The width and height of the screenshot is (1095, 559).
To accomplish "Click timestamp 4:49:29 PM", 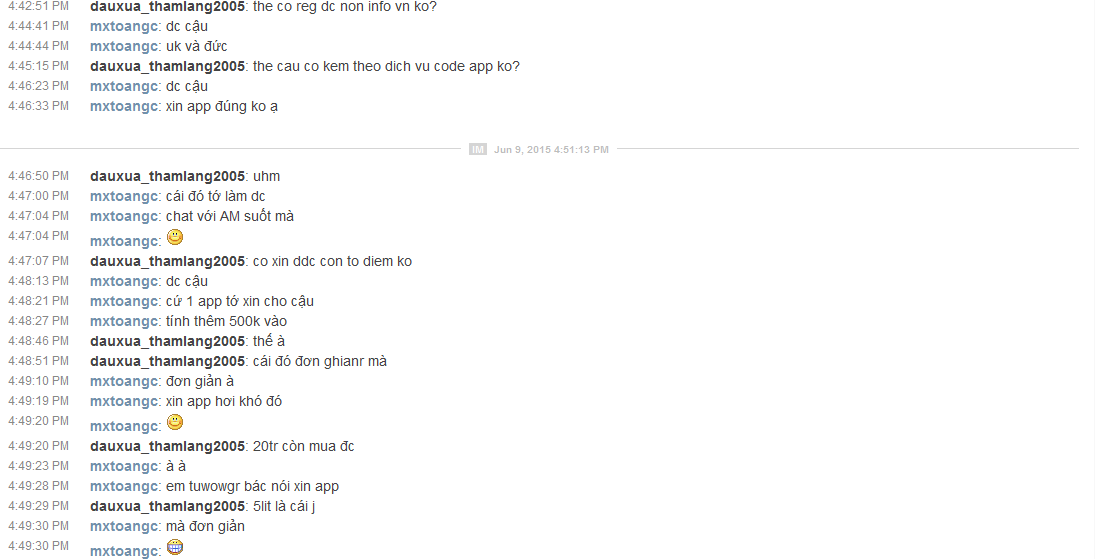I will (38, 506).
